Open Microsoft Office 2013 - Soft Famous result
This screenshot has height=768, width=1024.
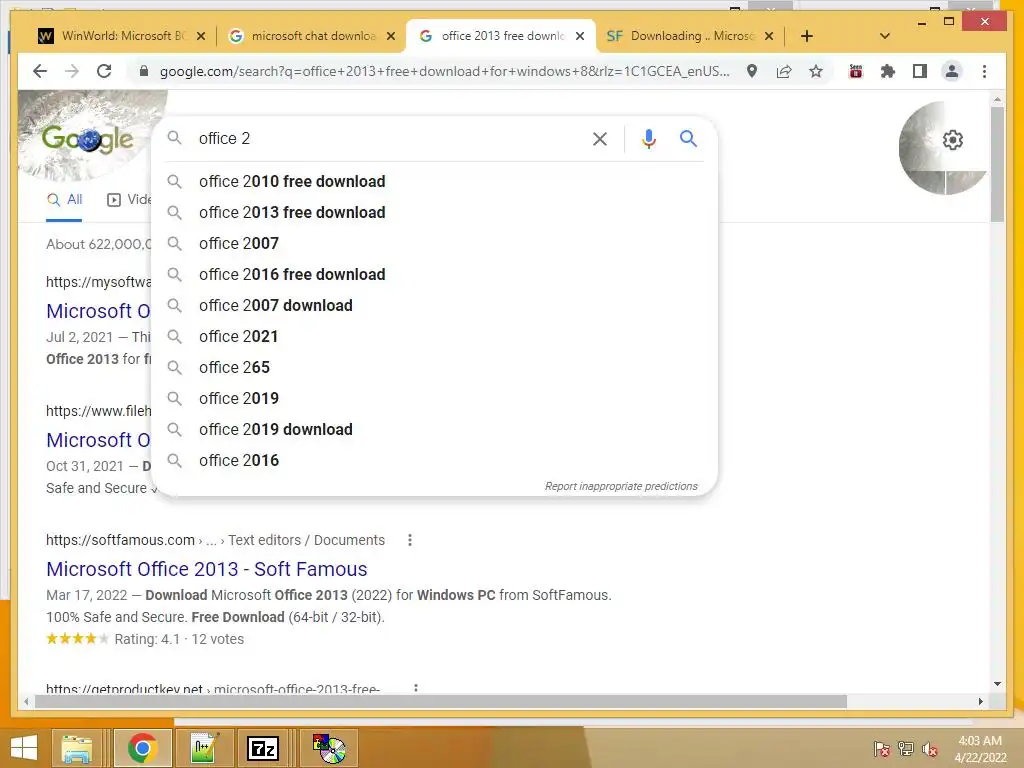(206, 569)
